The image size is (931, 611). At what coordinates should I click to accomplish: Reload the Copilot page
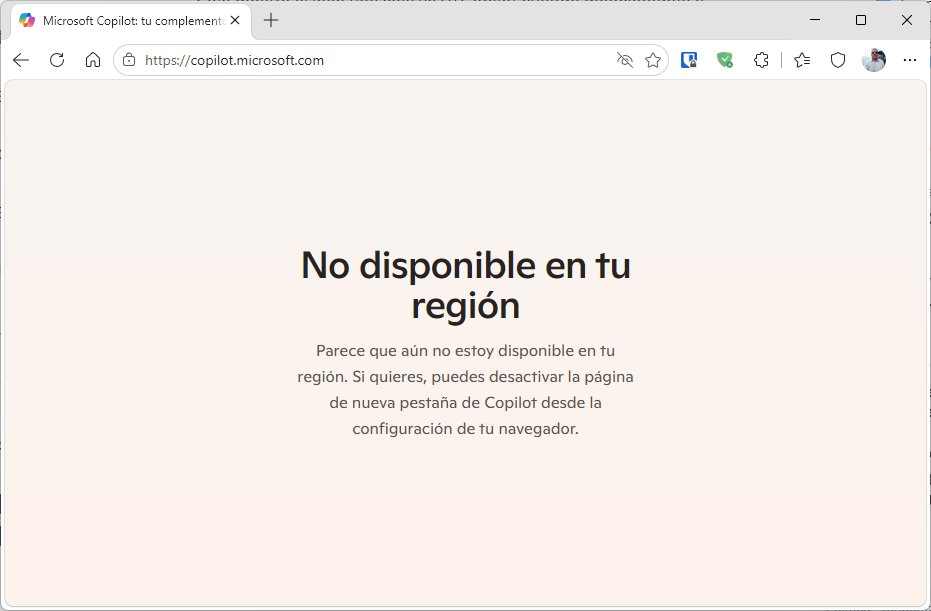click(57, 60)
